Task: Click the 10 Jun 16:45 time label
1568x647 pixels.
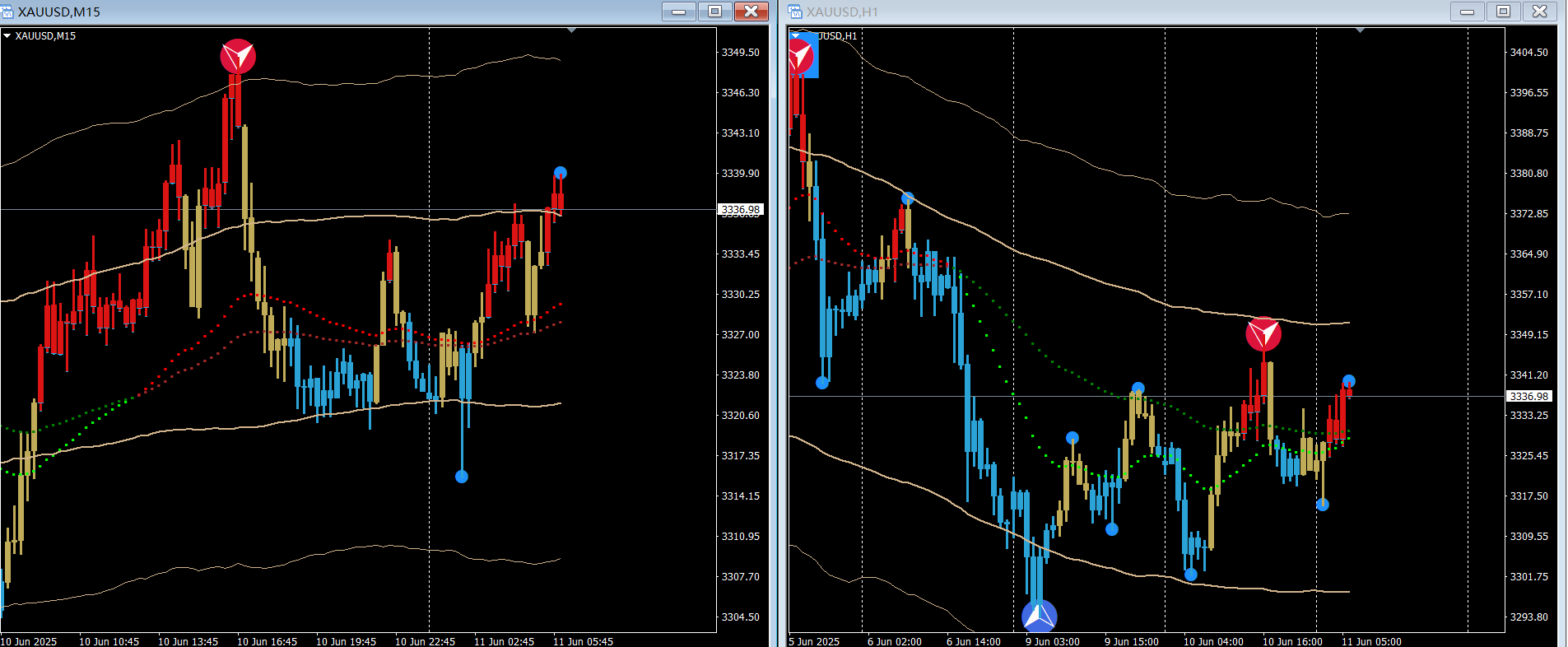Action: (268, 641)
